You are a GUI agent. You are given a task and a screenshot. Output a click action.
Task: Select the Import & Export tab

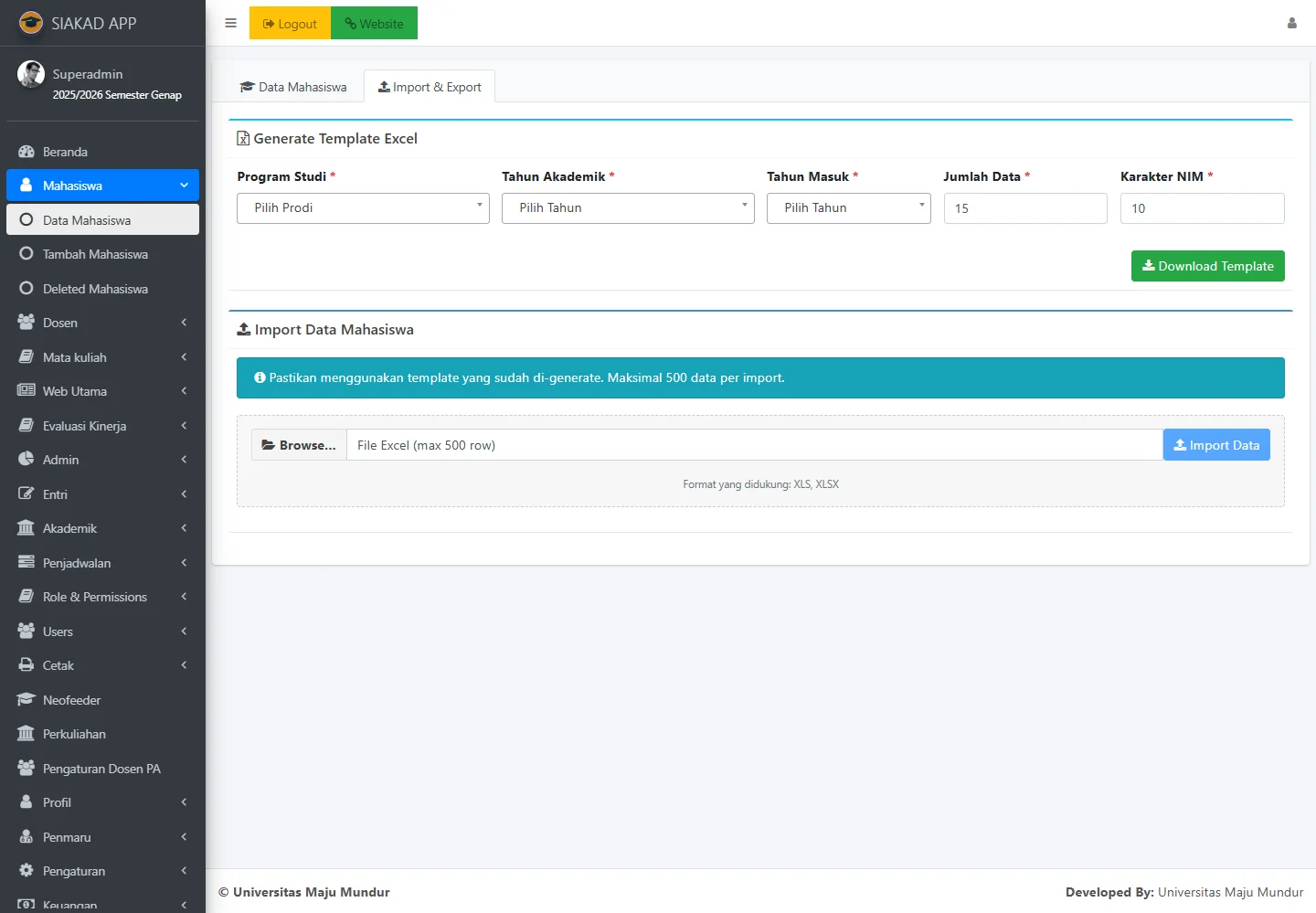430,87
